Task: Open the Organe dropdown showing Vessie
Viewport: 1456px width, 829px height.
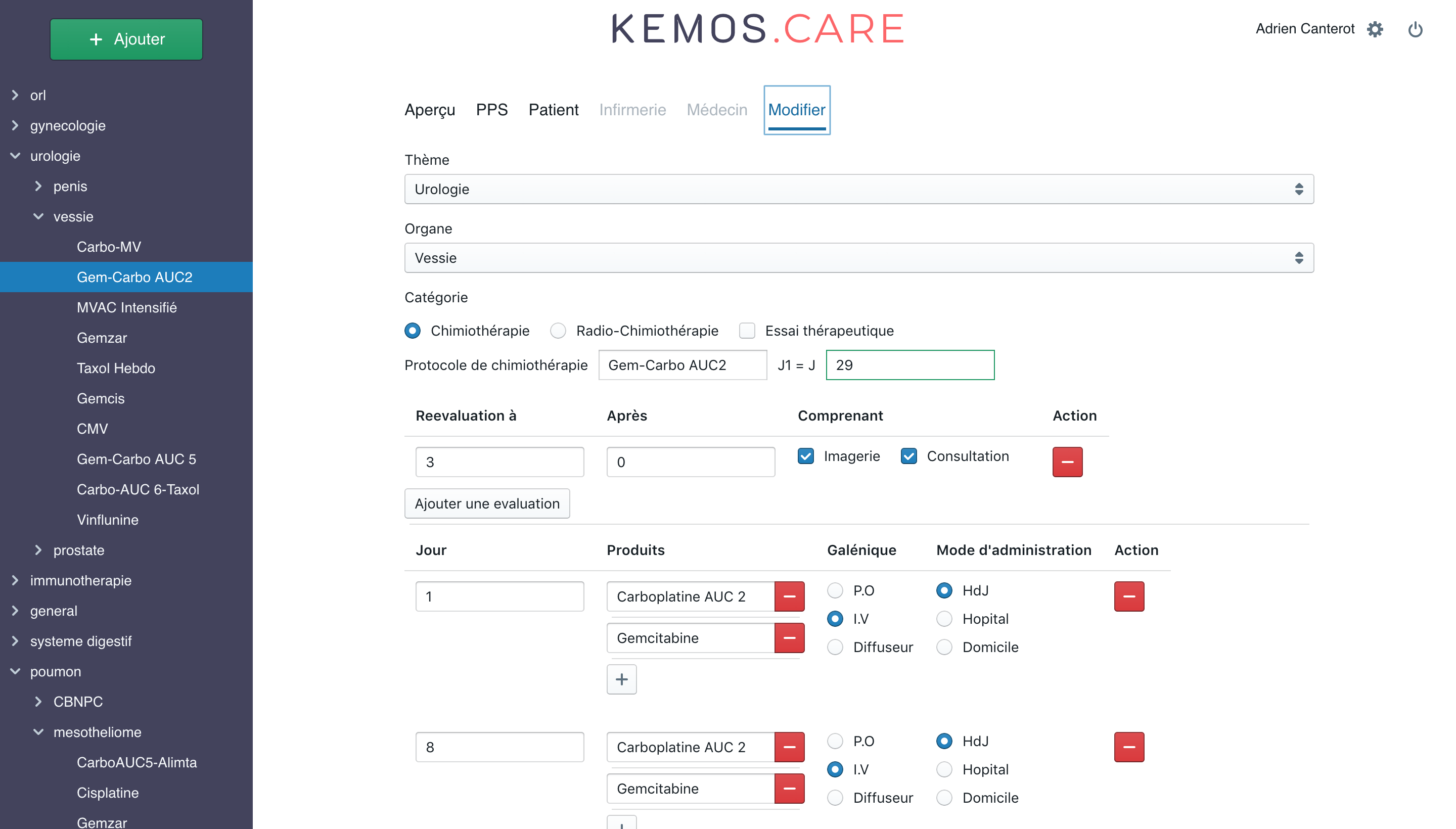Action: (x=858, y=258)
